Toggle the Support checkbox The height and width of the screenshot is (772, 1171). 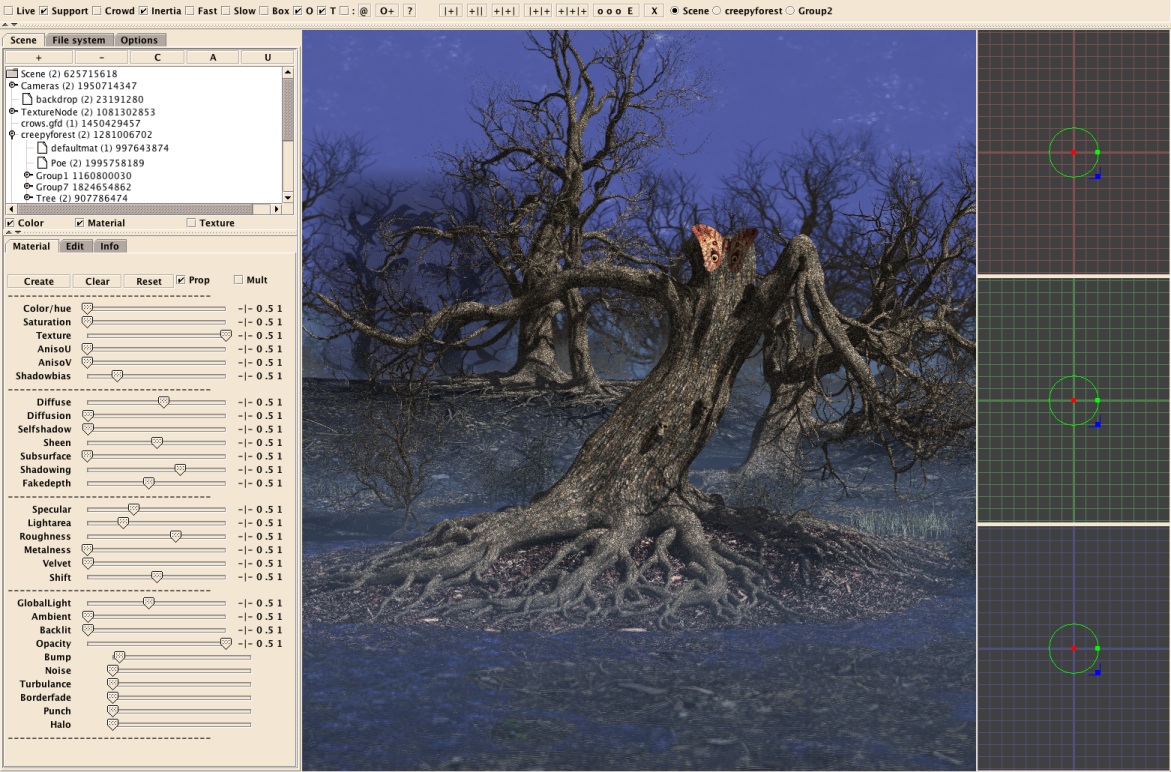[43, 10]
